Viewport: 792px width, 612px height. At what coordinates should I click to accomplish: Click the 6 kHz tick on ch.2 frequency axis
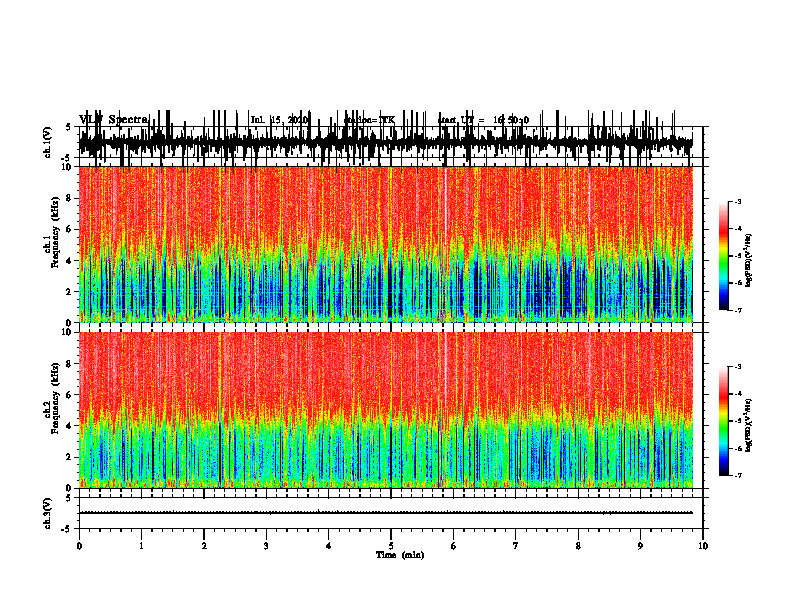[69, 395]
